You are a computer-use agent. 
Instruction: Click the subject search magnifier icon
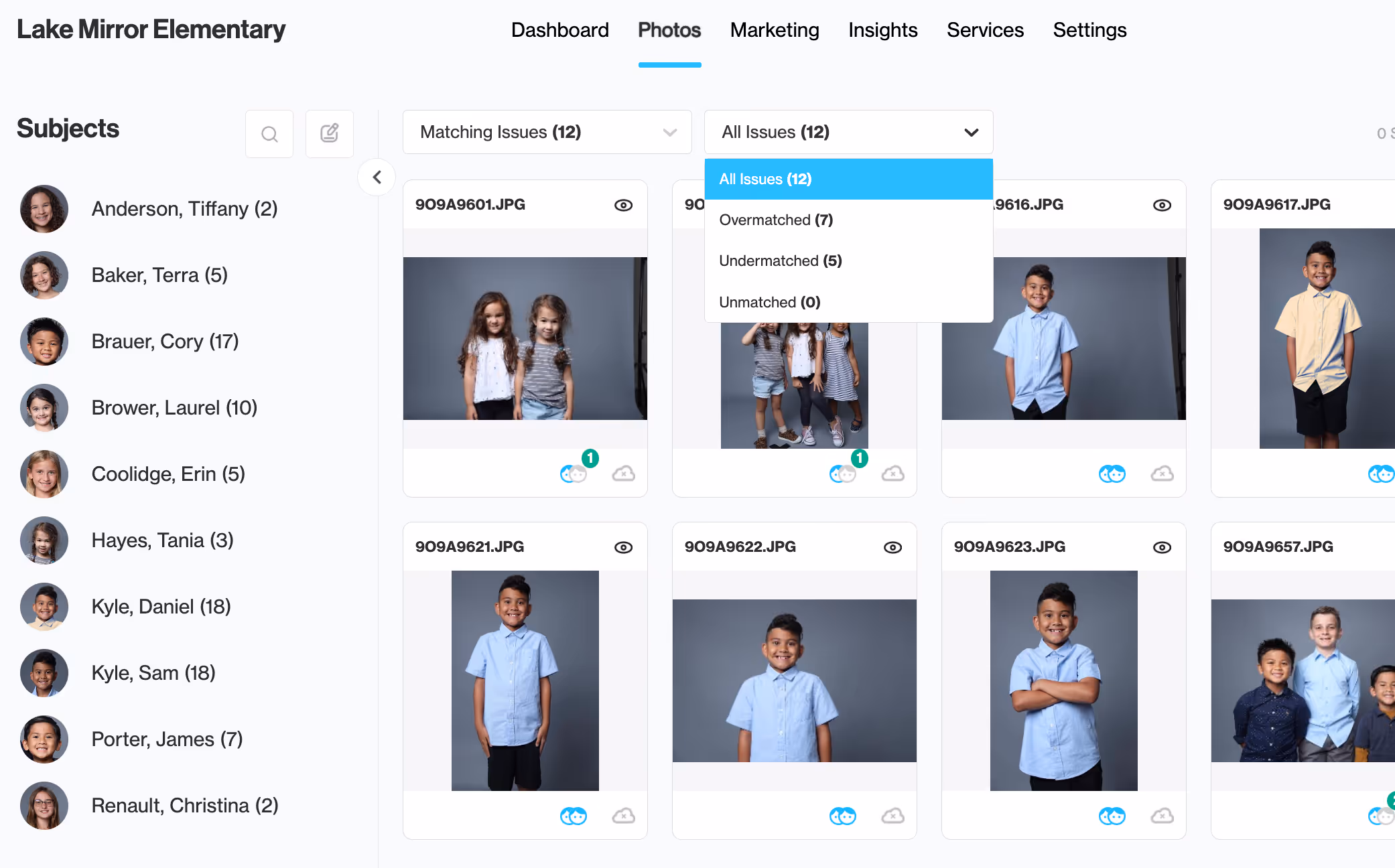(269, 134)
